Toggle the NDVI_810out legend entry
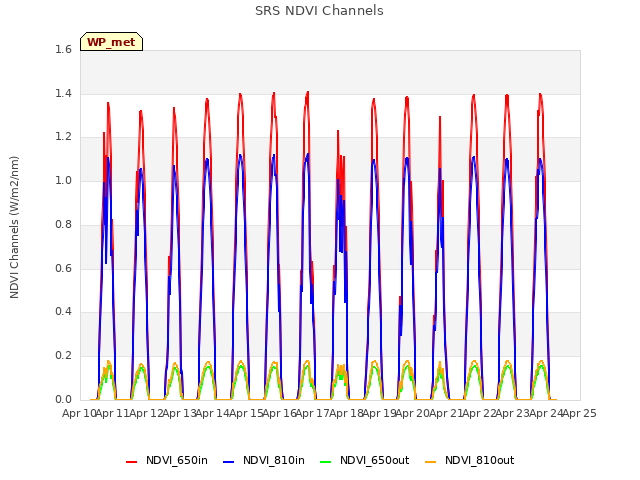640x480 pixels. tap(469, 460)
